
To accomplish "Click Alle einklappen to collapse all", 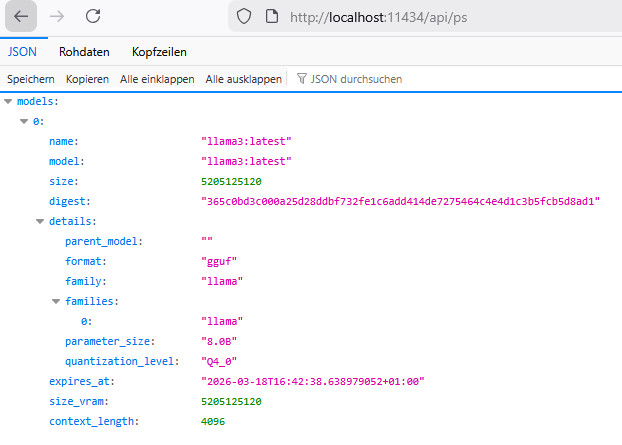I will click(157, 78).
